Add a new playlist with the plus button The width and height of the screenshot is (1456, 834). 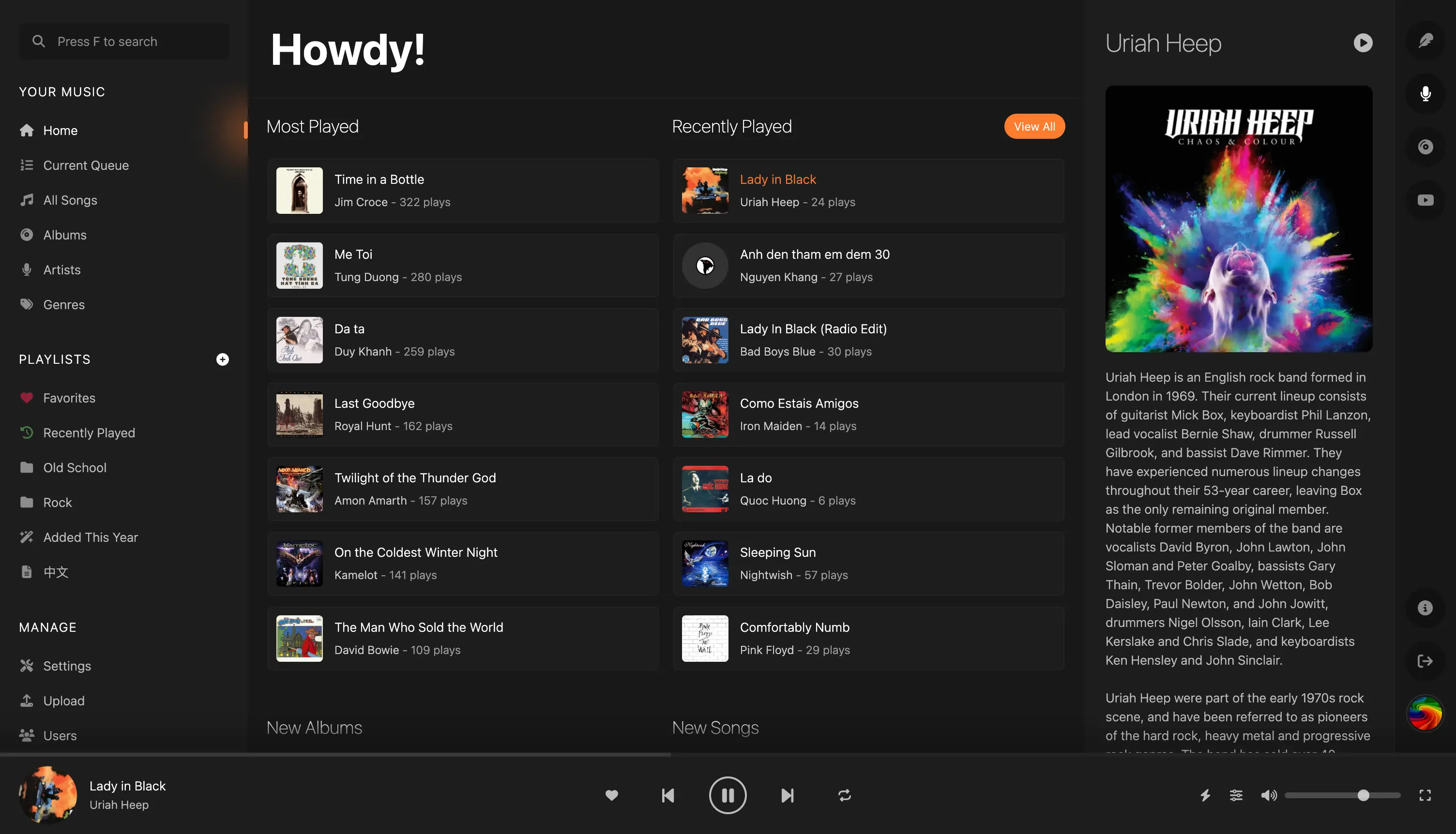click(x=222, y=359)
